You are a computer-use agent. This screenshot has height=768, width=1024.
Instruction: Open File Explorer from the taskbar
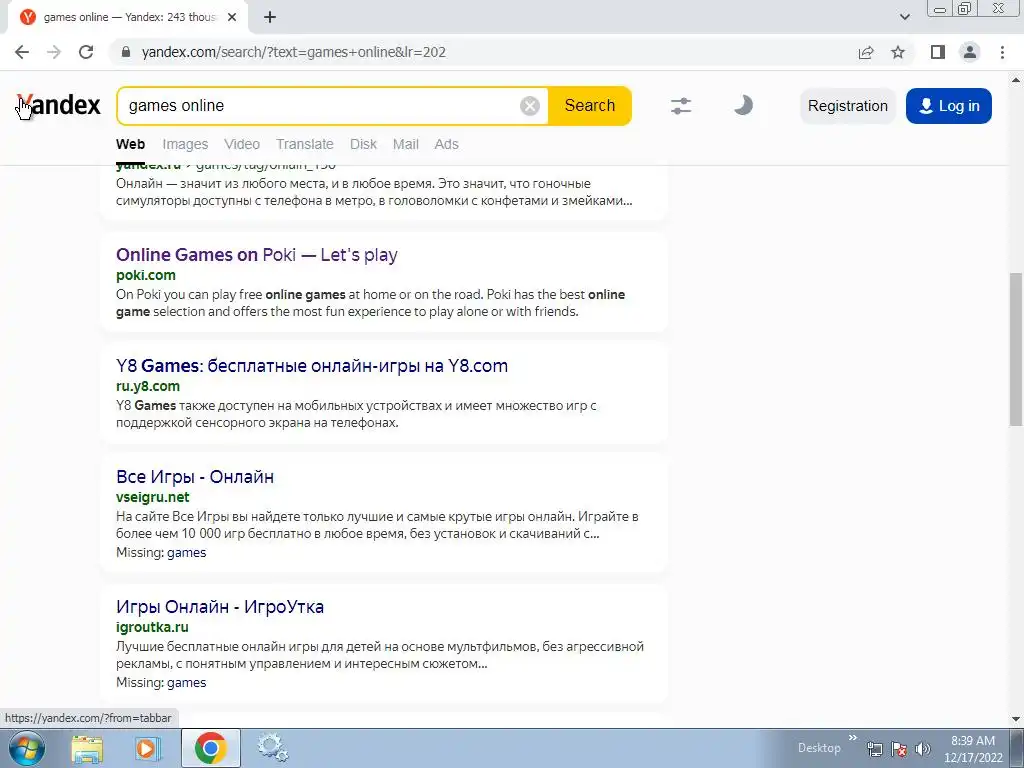pos(88,748)
